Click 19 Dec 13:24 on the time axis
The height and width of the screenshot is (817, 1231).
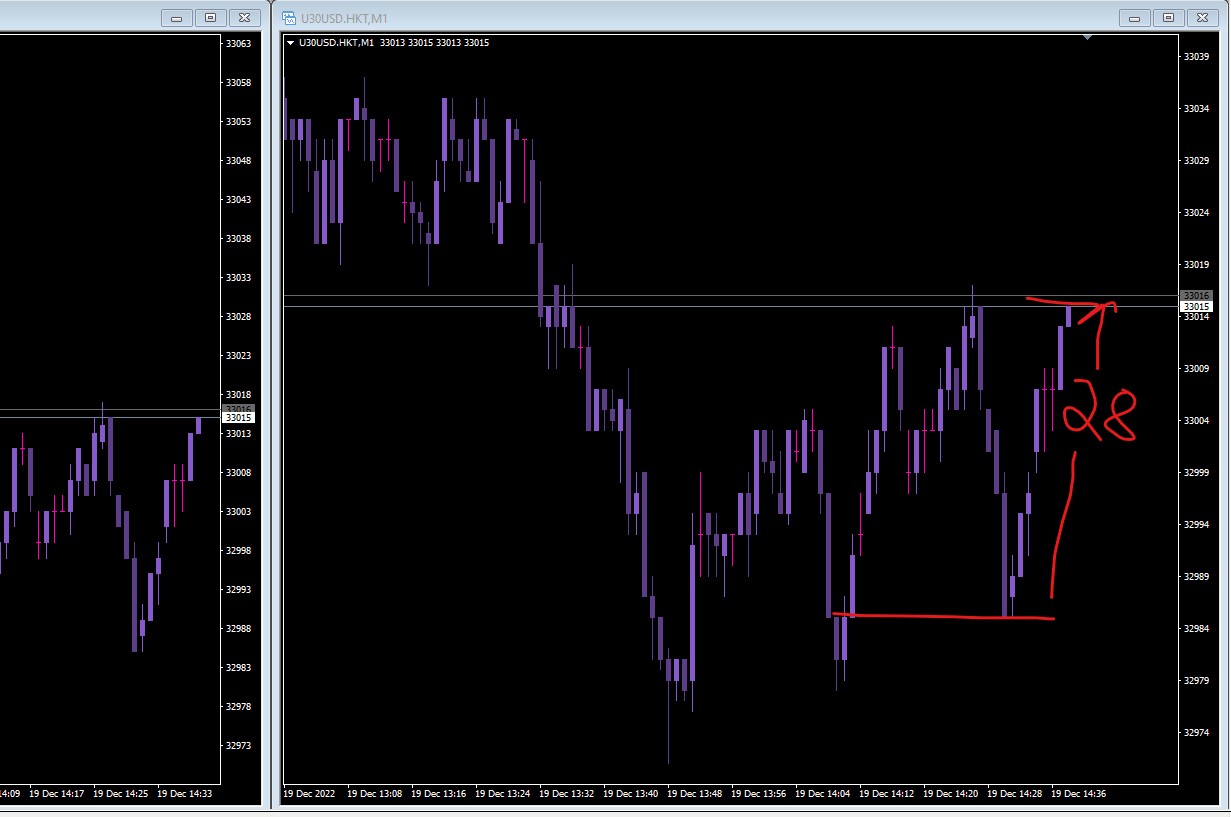(x=502, y=793)
